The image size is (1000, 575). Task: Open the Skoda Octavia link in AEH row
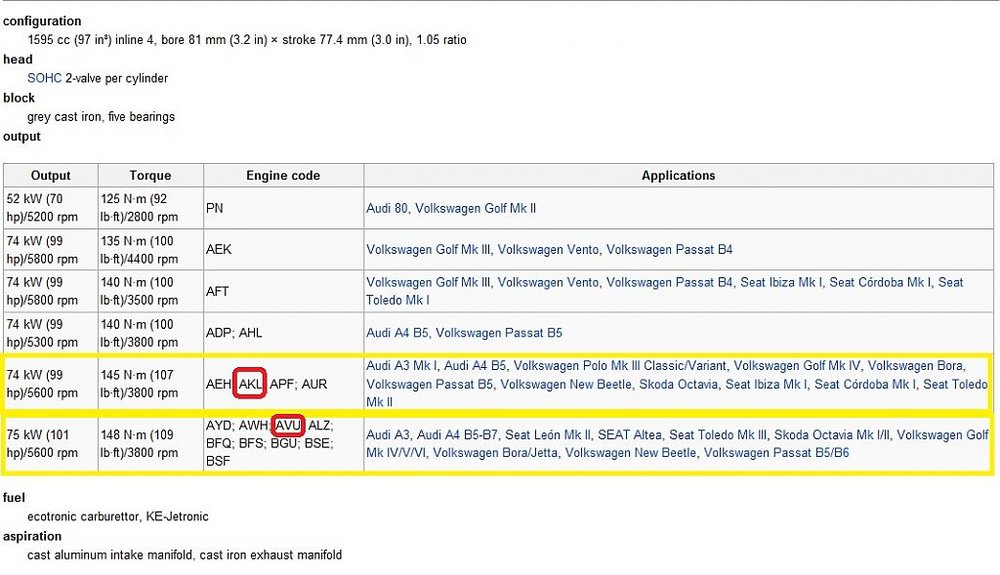click(679, 384)
